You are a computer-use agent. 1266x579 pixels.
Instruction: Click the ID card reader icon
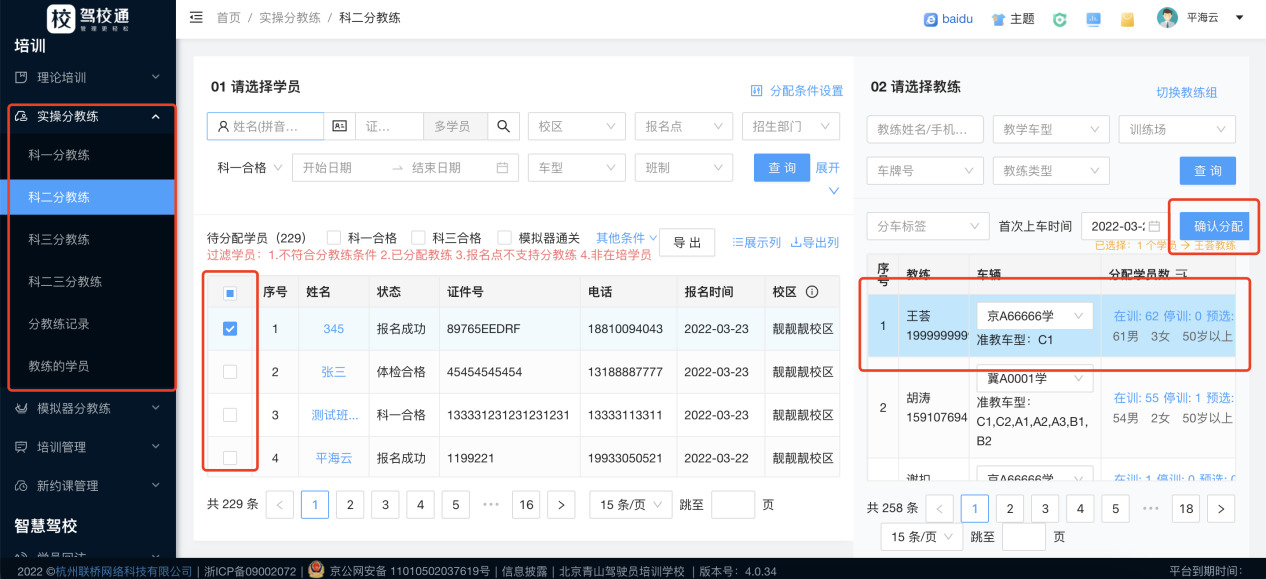339,126
